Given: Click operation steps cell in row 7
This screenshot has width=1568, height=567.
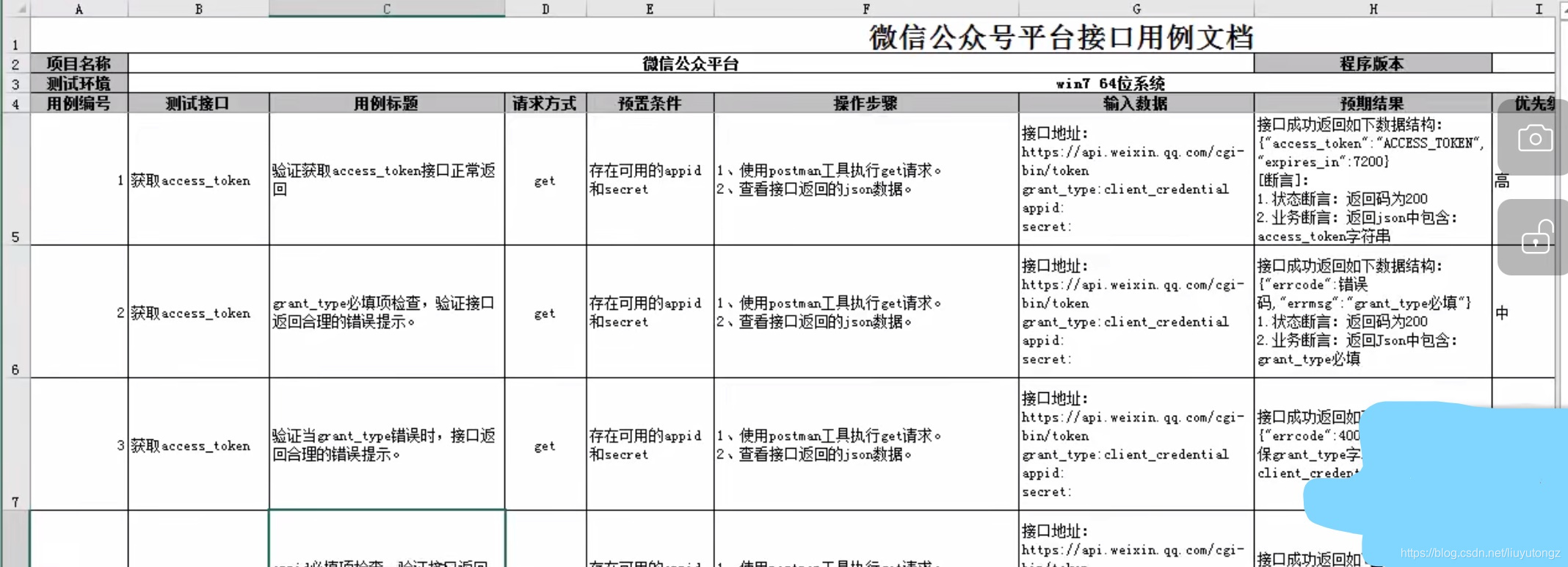Looking at the screenshot, I should [x=866, y=444].
